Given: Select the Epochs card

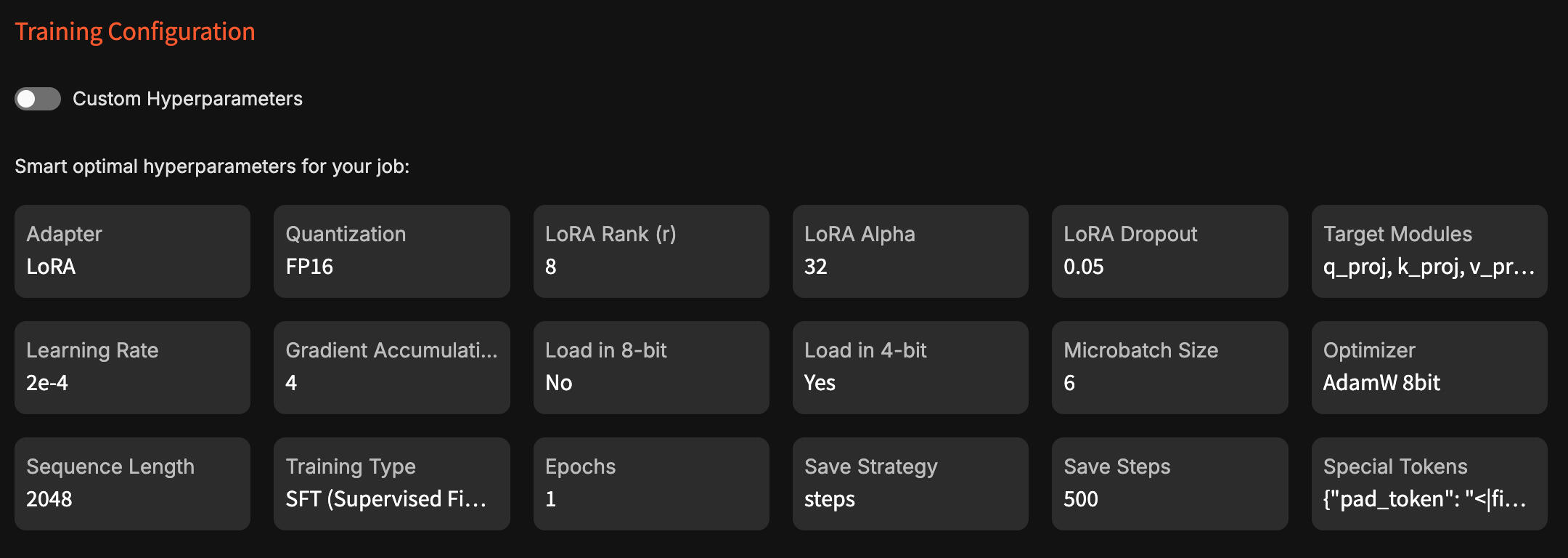Looking at the screenshot, I should point(650,483).
